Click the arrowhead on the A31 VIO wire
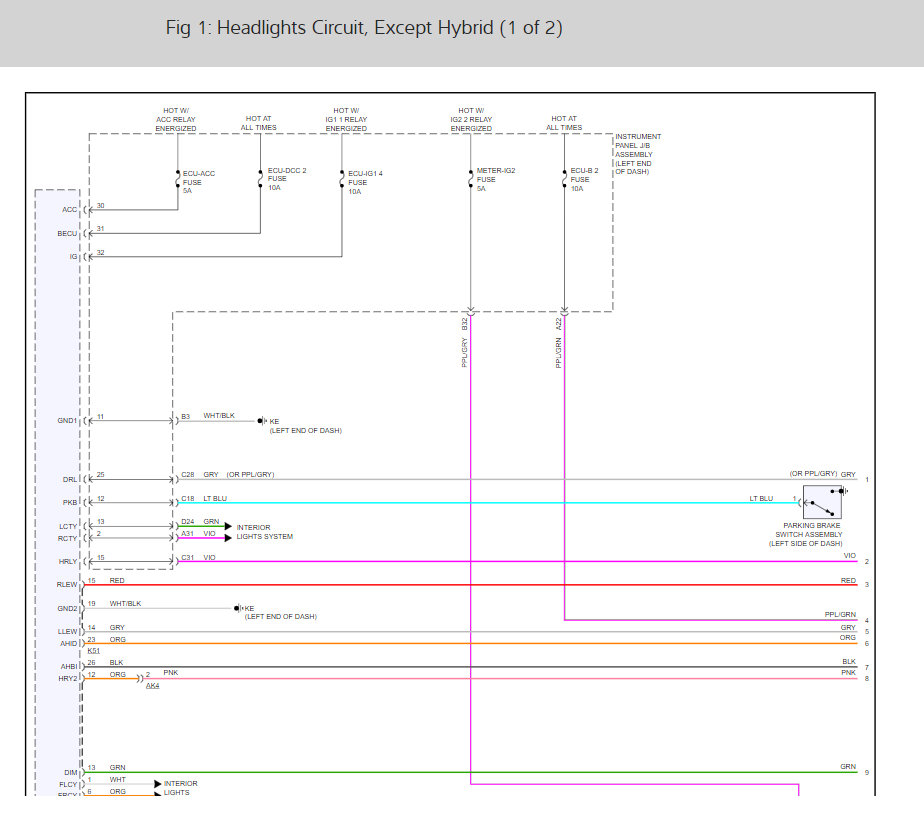The height and width of the screenshot is (815, 924). pyautogui.click(x=228, y=538)
